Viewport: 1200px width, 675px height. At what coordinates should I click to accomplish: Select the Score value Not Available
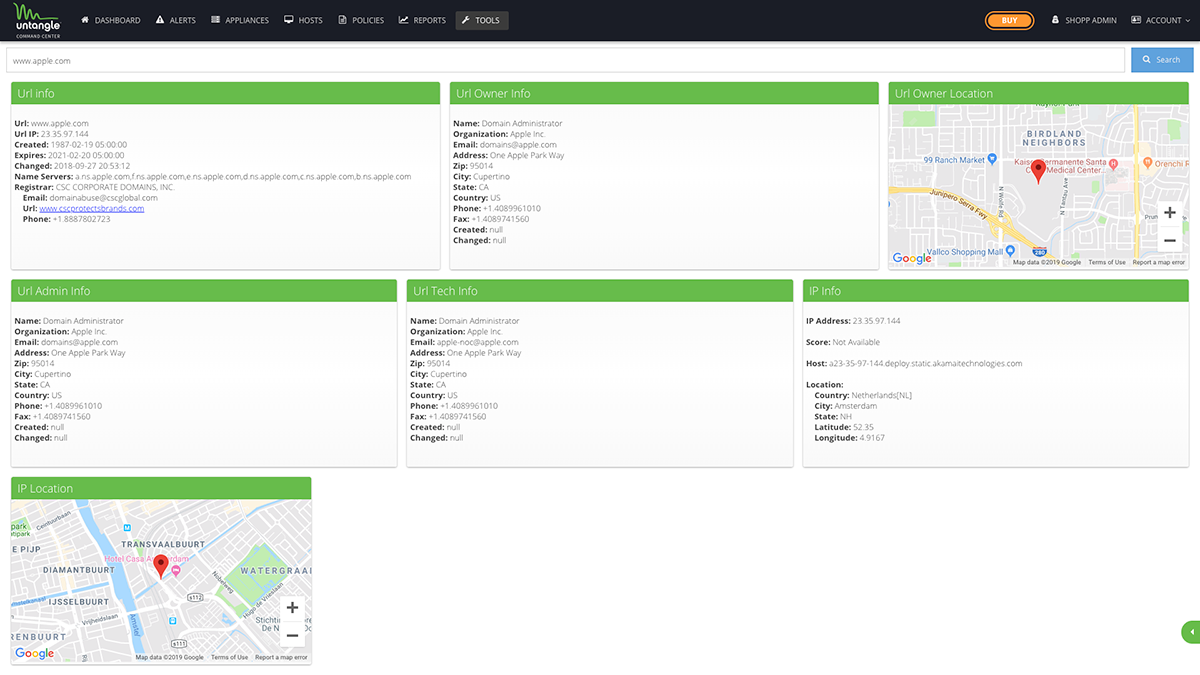pyautogui.click(x=856, y=342)
